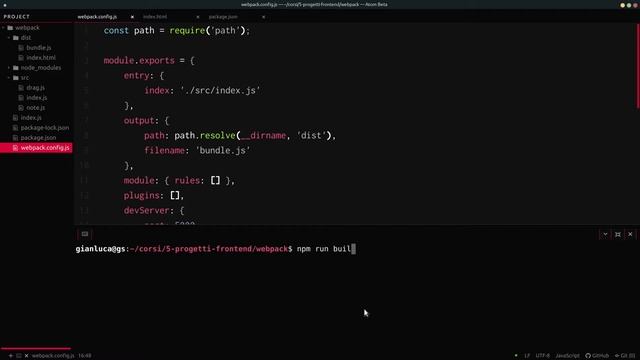Open package.json in the project tree
Image resolution: width=640 pixels, height=360 pixels.
coord(38,138)
